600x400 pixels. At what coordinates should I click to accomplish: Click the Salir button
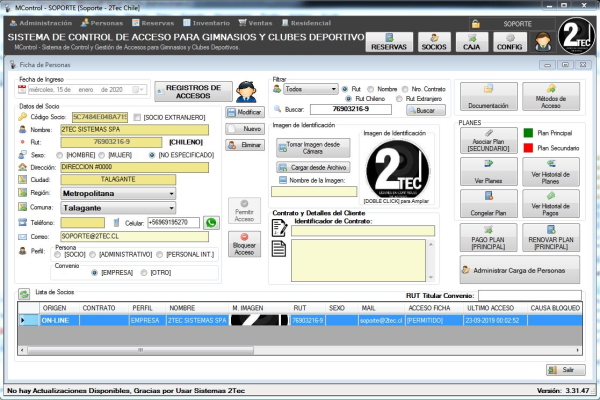point(566,370)
